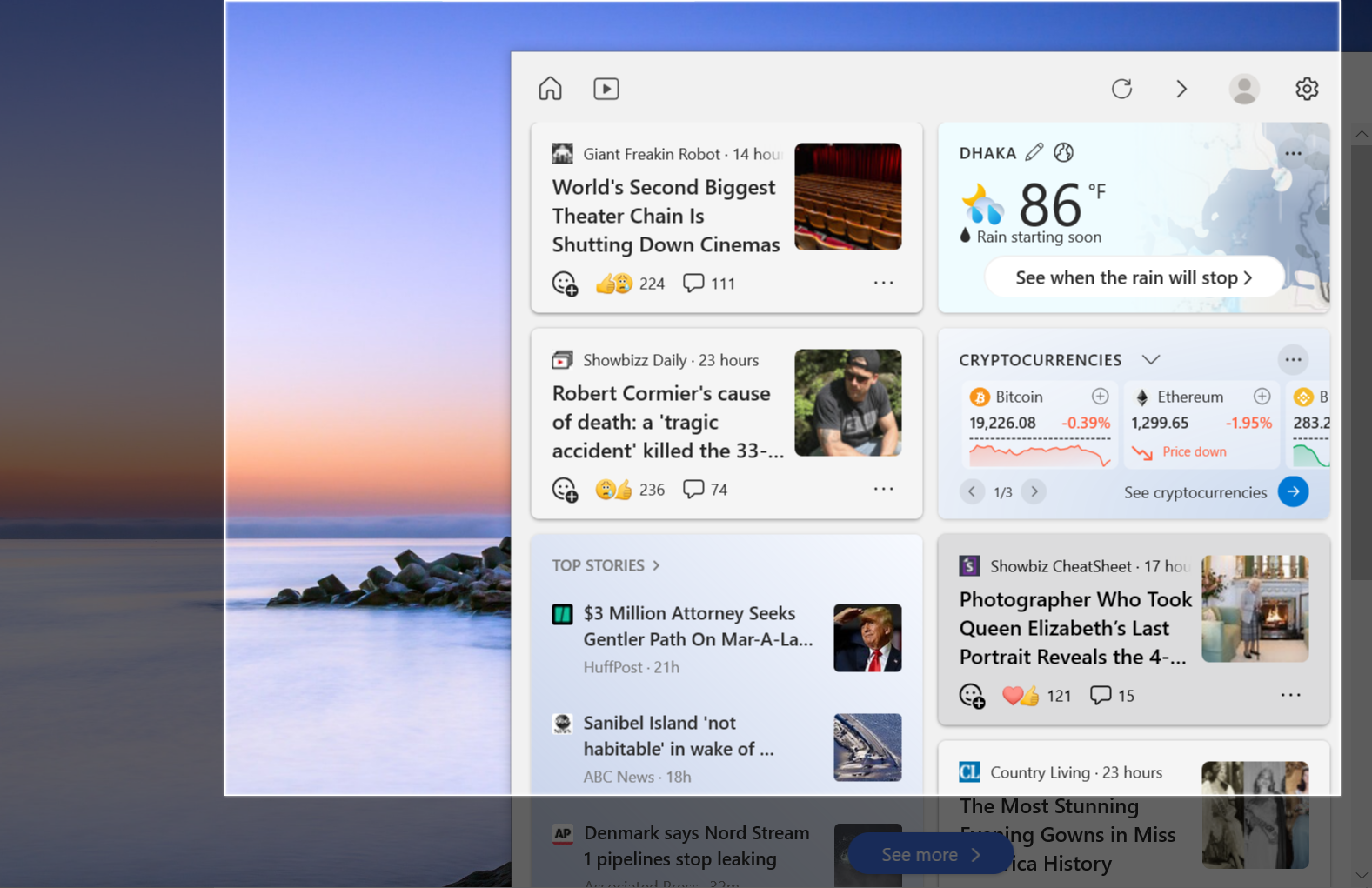The width and height of the screenshot is (1372, 888).
Task: Open Sanibel Island not habitable story
Action: [x=679, y=736]
